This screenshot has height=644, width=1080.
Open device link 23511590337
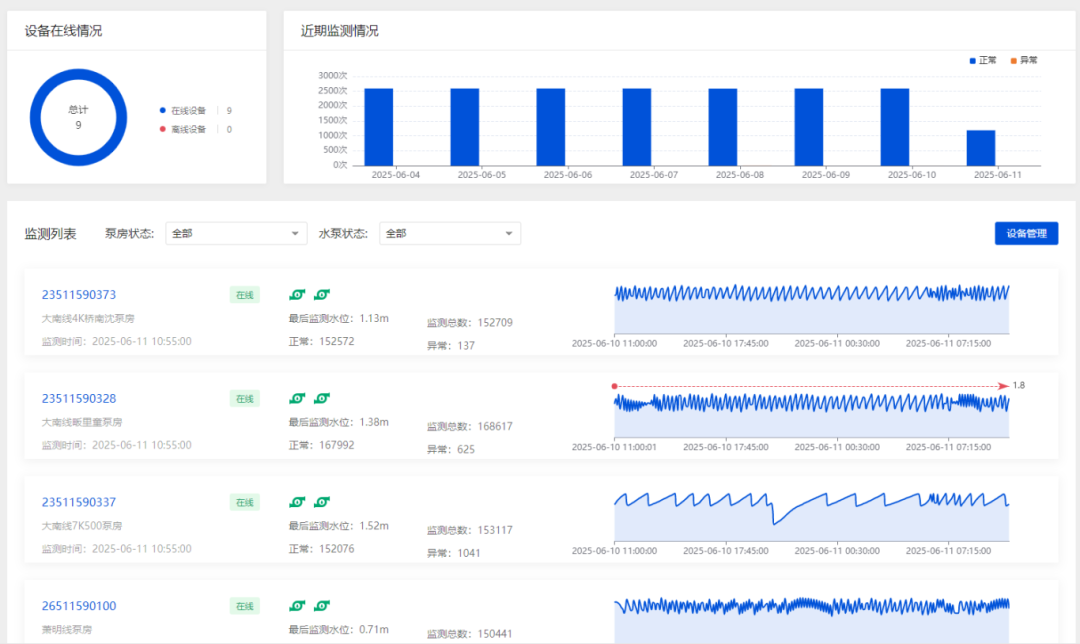pyautogui.click(x=79, y=502)
